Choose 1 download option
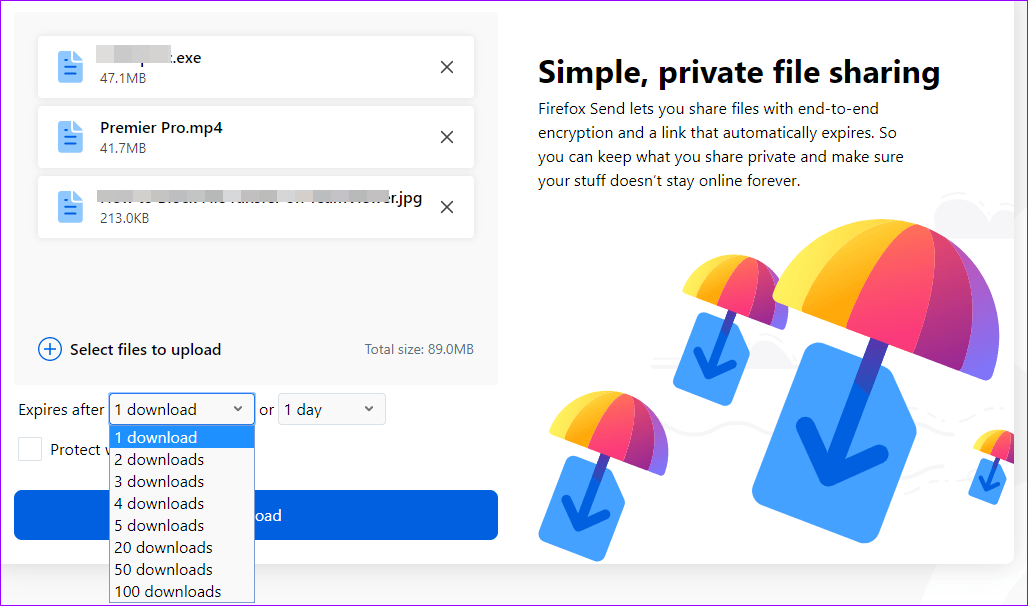The height and width of the screenshot is (606, 1028). click(182, 437)
